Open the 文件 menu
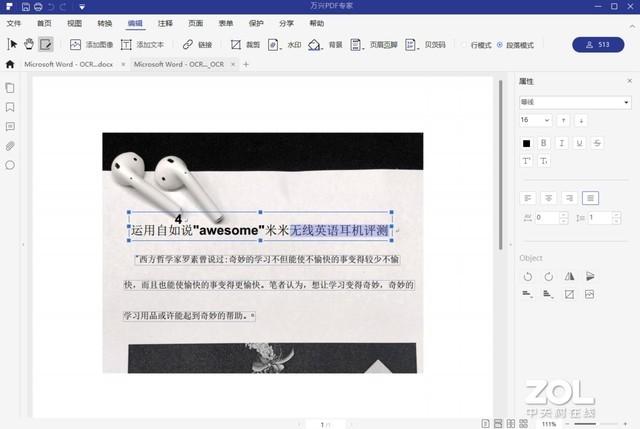This screenshot has height=429, width=640. coord(13,23)
